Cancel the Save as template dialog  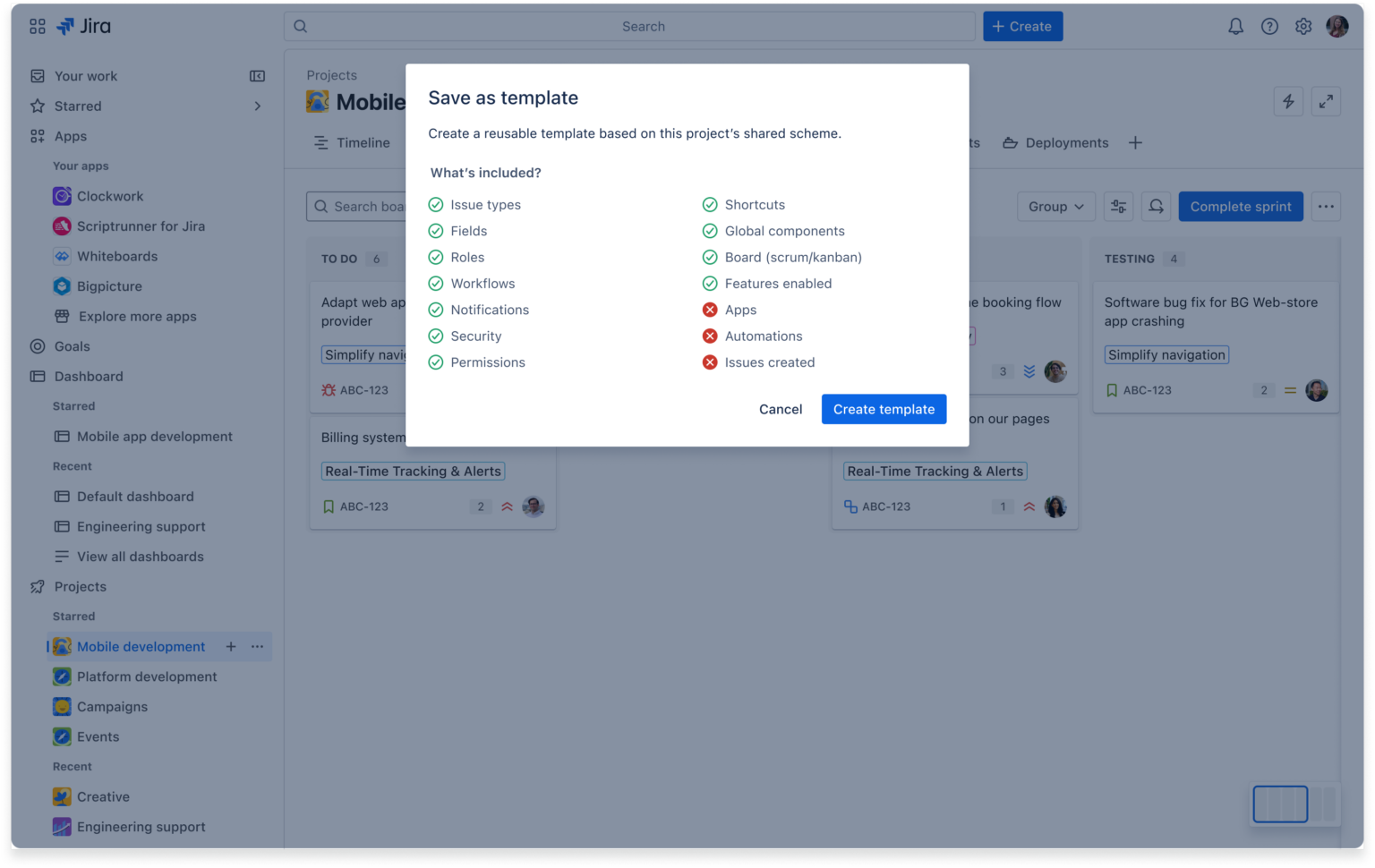780,409
